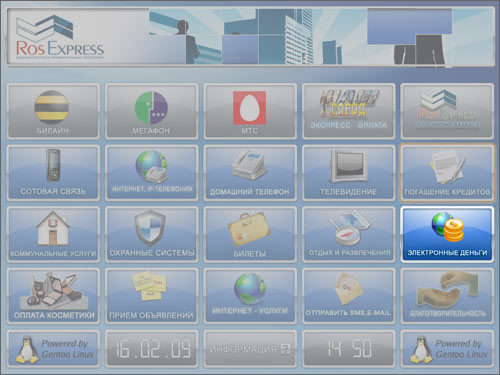Image resolution: width=500 pixels, height=375 pixels.
Task: Select highlighted Электронные деньги tile
Action: (x=447, y=235)
